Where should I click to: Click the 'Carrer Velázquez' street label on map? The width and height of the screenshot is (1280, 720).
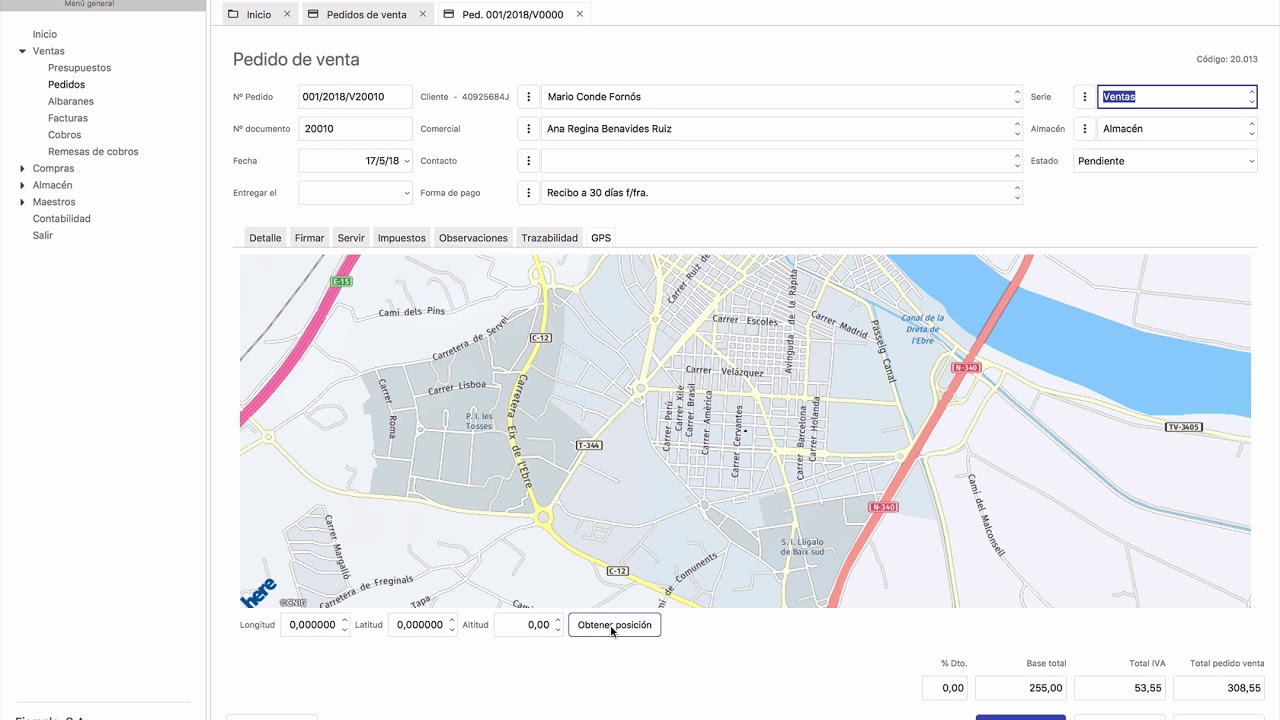coord(725,370)
